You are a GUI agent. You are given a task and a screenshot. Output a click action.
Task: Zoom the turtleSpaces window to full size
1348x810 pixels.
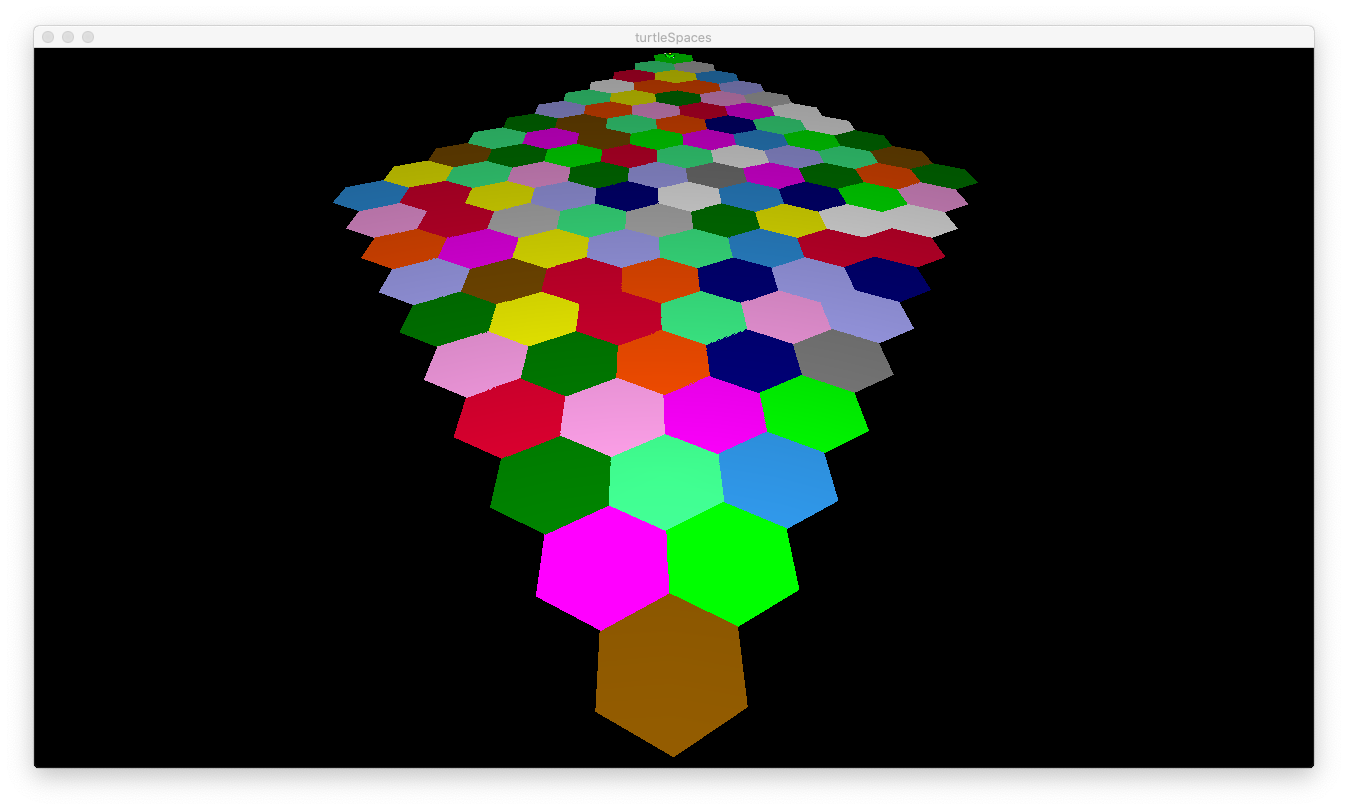[88, 37]
